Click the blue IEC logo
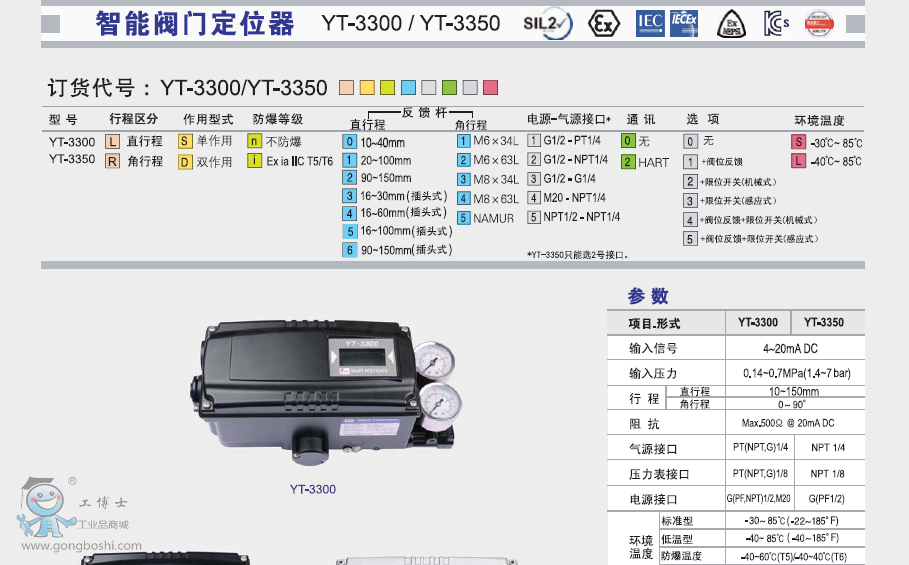The height and width of the screenshot is (565, 909). (650, 24)
